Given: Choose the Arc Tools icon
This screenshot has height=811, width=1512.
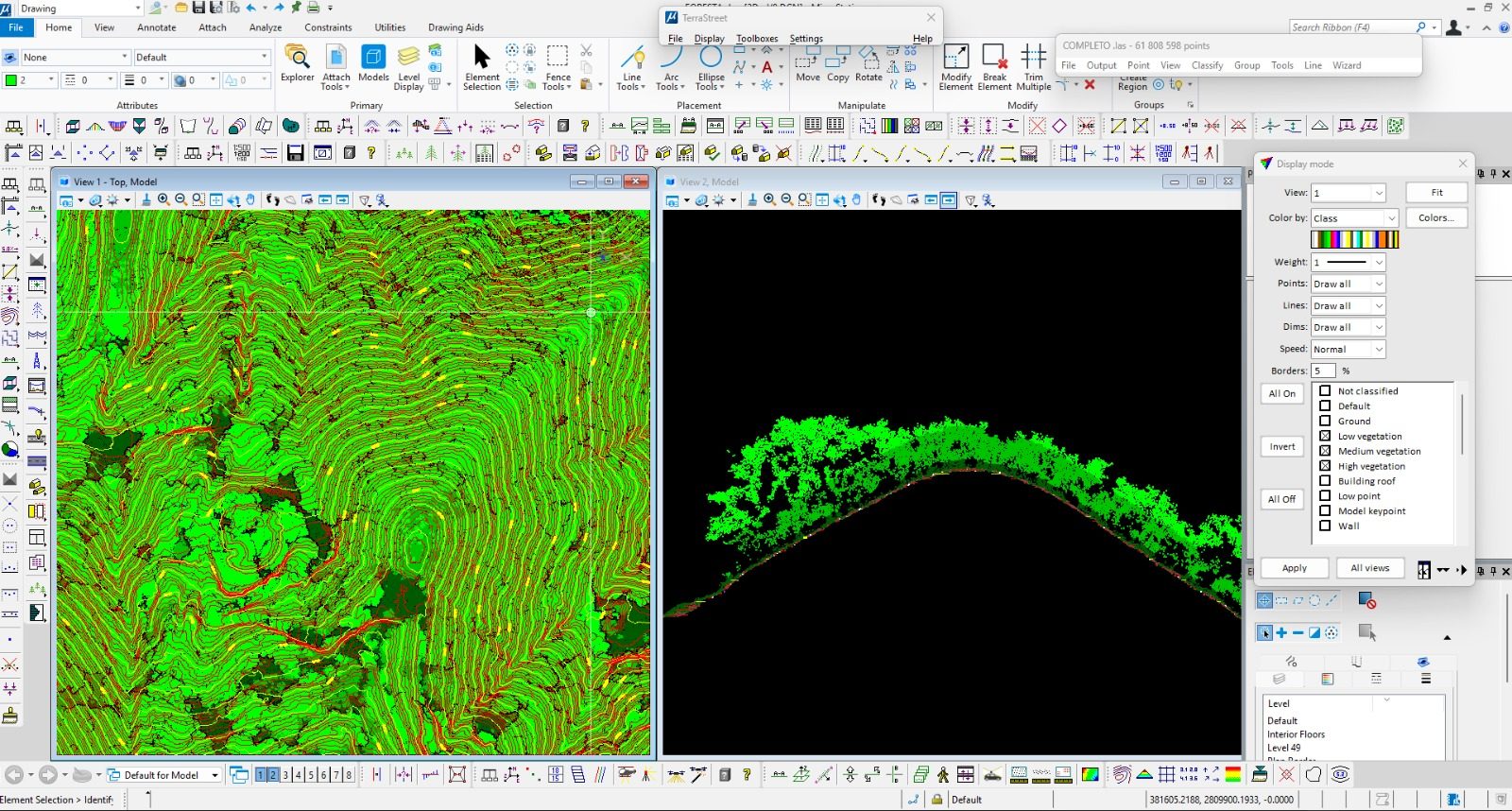Looking at the screenshot, I should [671, 67].
